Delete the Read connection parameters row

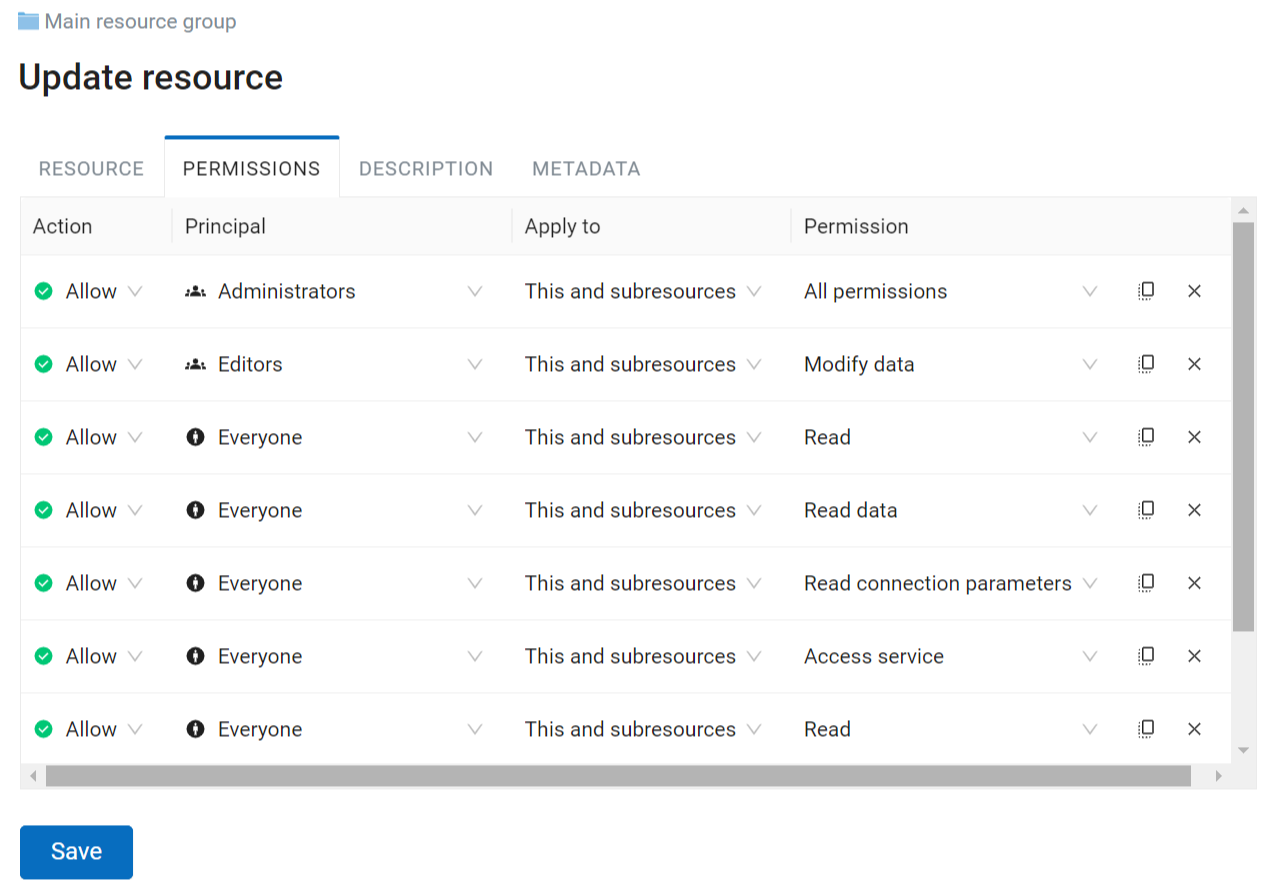1194,583
